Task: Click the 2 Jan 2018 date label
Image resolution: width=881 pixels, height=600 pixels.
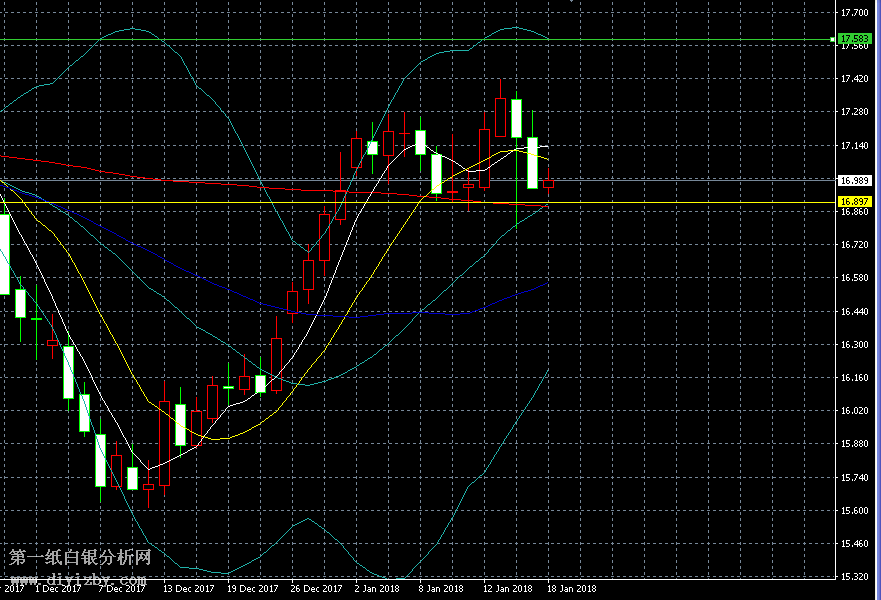Action: click(378, 589)
